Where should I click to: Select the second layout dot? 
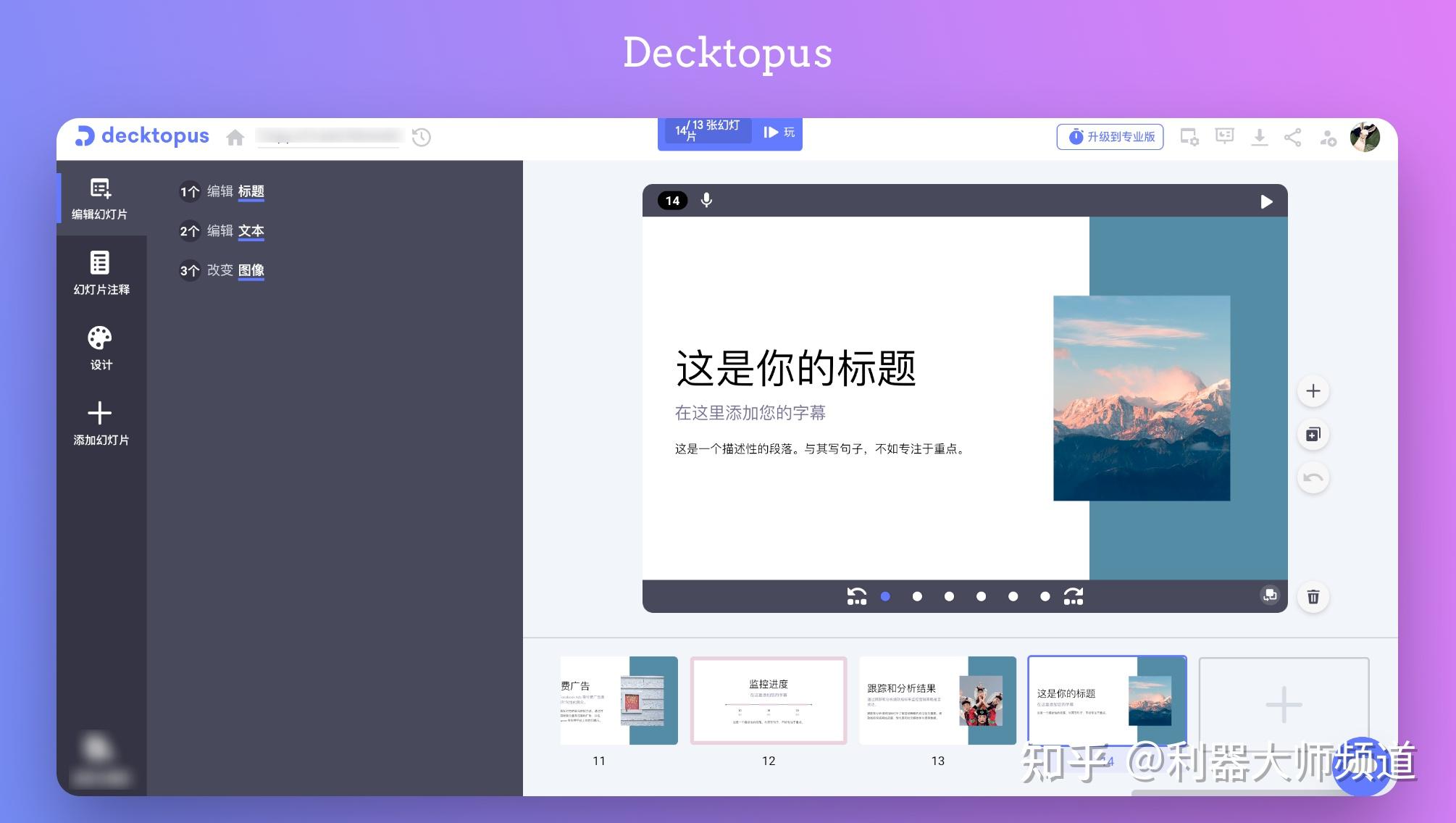(x=917, y=596)
